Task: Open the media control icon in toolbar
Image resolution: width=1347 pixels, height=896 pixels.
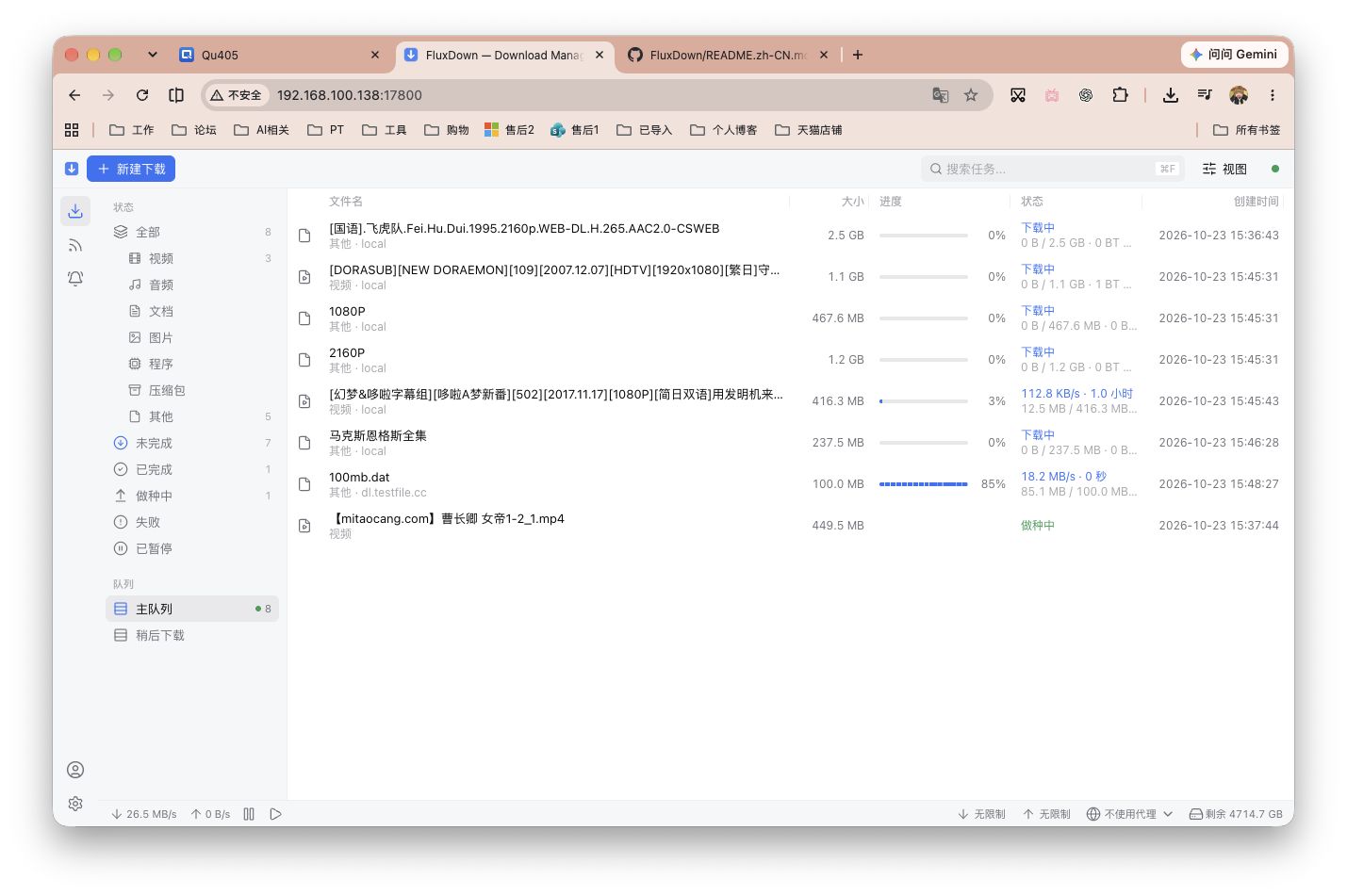Action: tap(1205, 95)
